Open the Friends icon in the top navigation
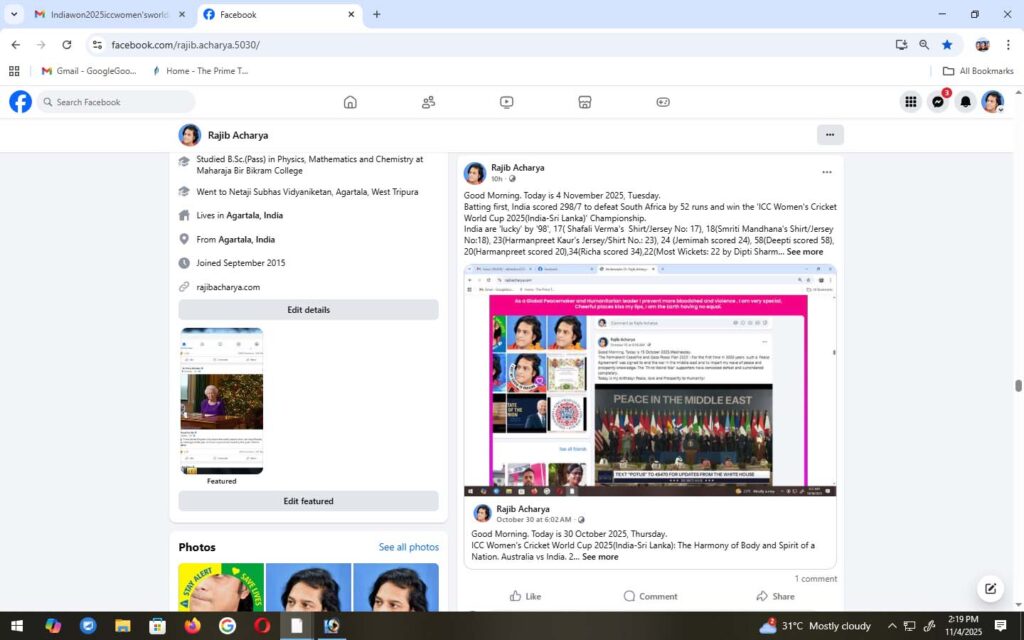The width and height of the screenshot is (1024, 640). click(428, 102)
